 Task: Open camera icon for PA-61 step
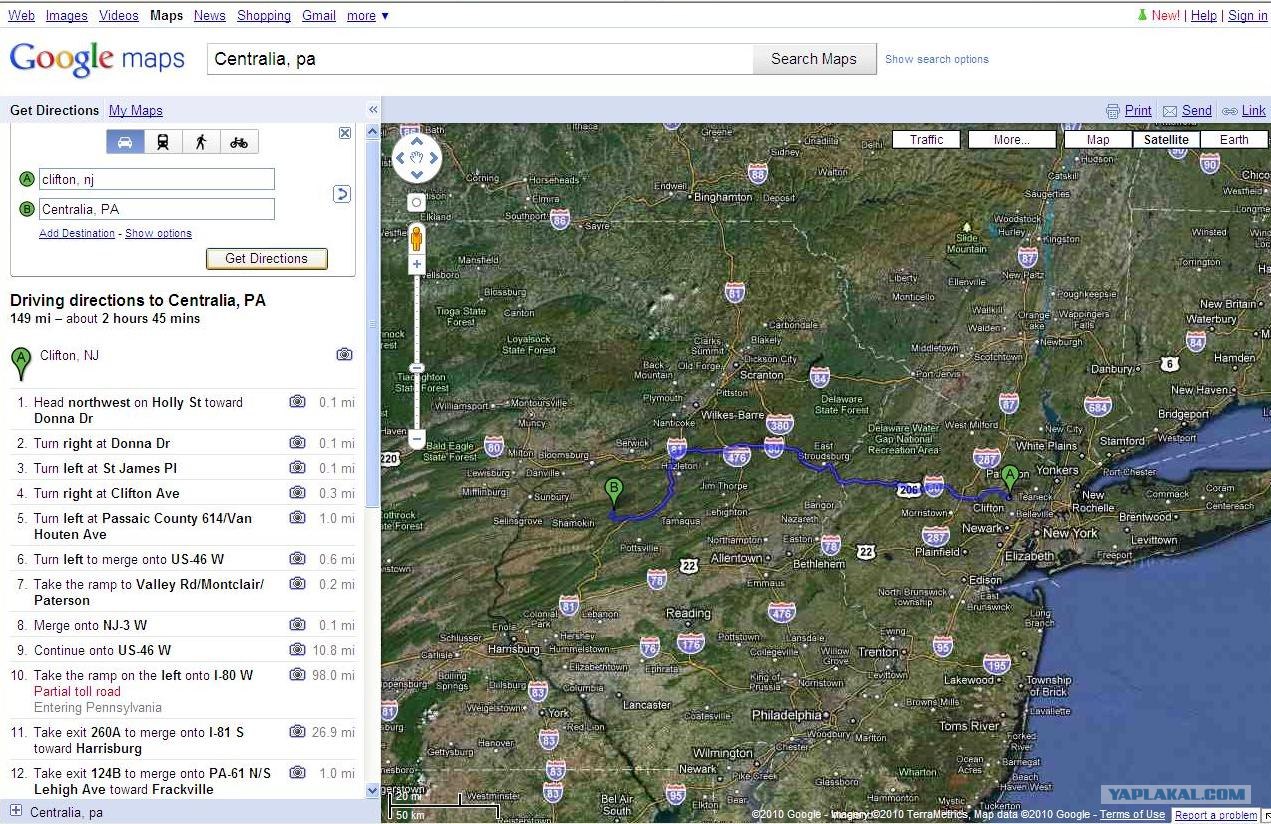tap(297, 772)
